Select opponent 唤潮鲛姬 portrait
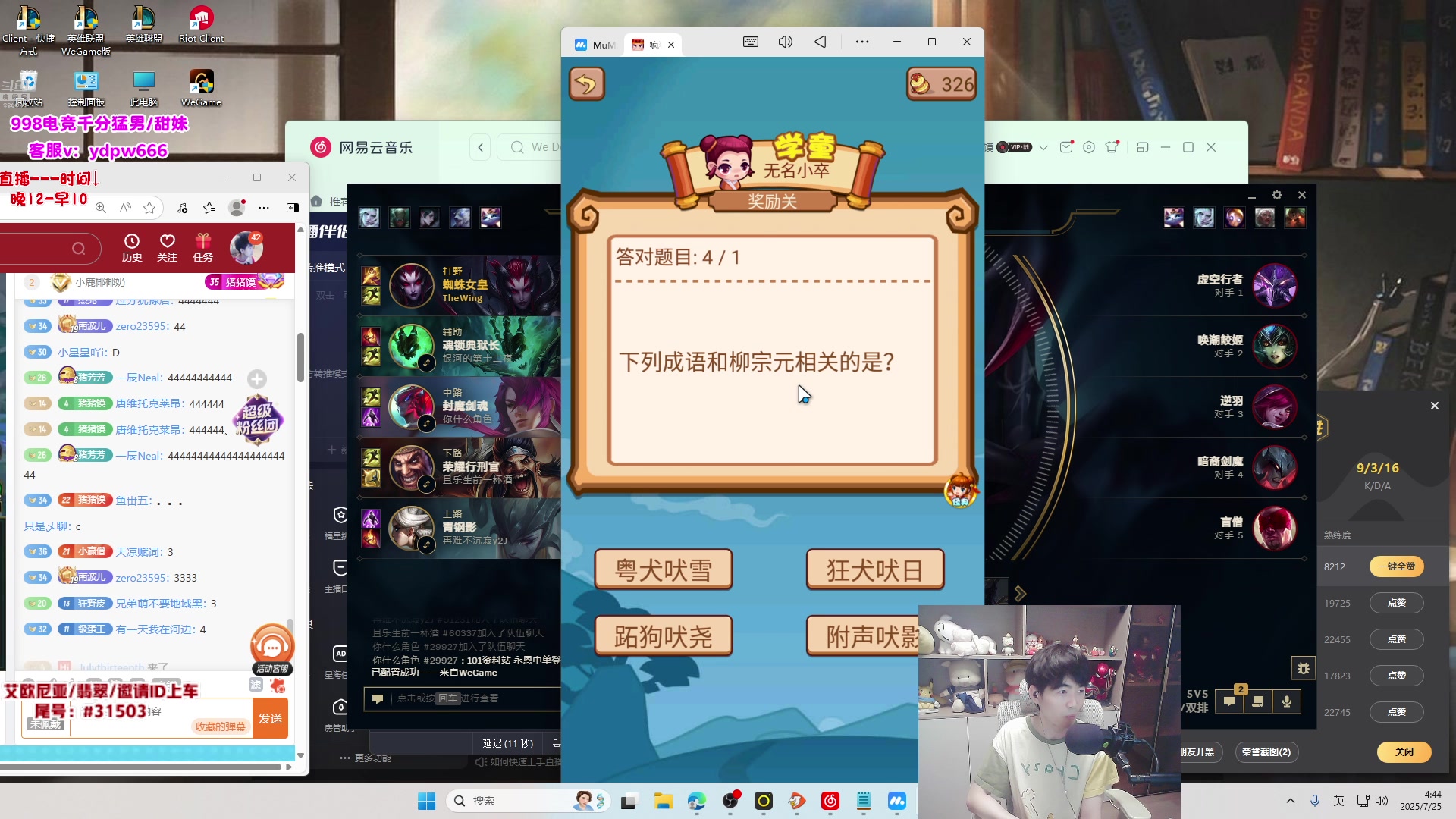Viewport: 1456px width, 819px height. 1275,347
